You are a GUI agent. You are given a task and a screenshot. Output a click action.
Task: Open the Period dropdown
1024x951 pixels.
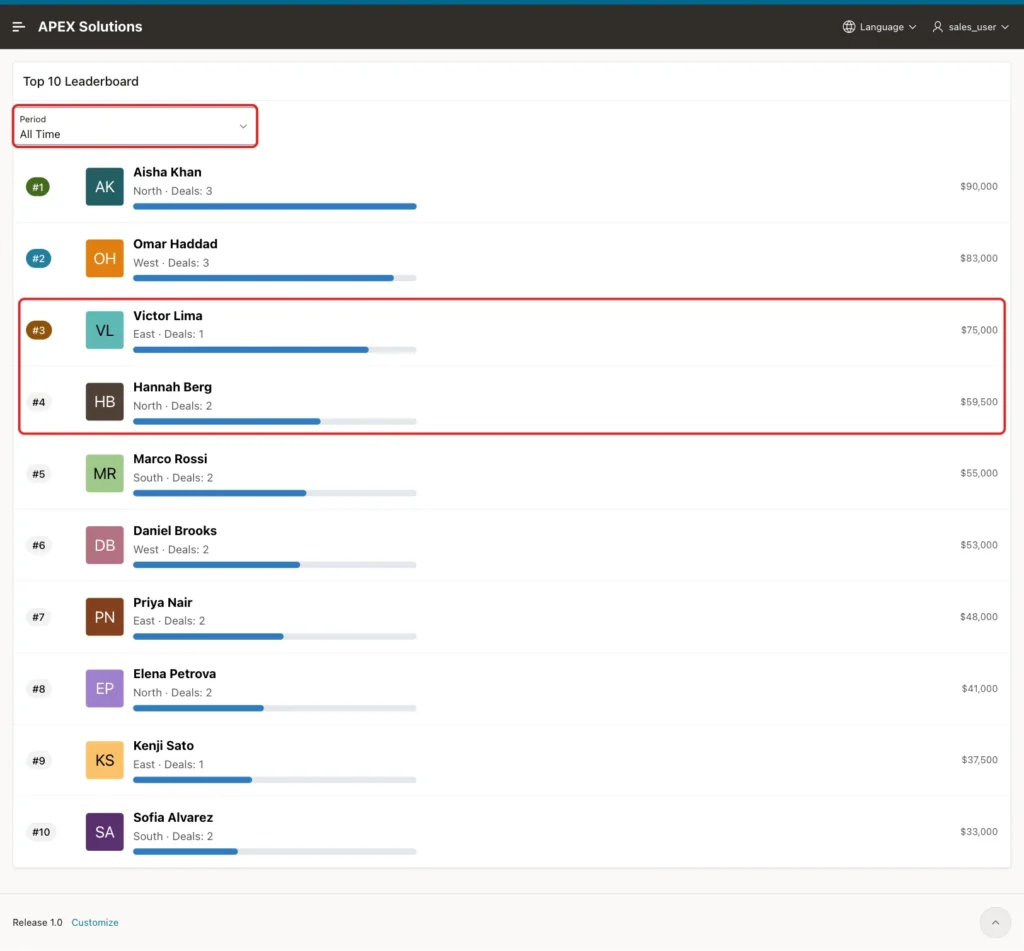[x=135, y=126]
